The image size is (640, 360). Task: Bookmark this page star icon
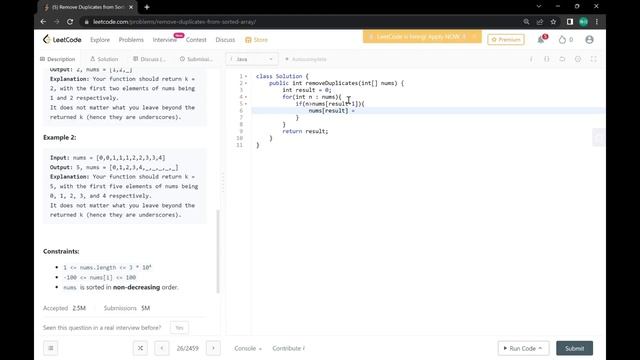point(553,22)
